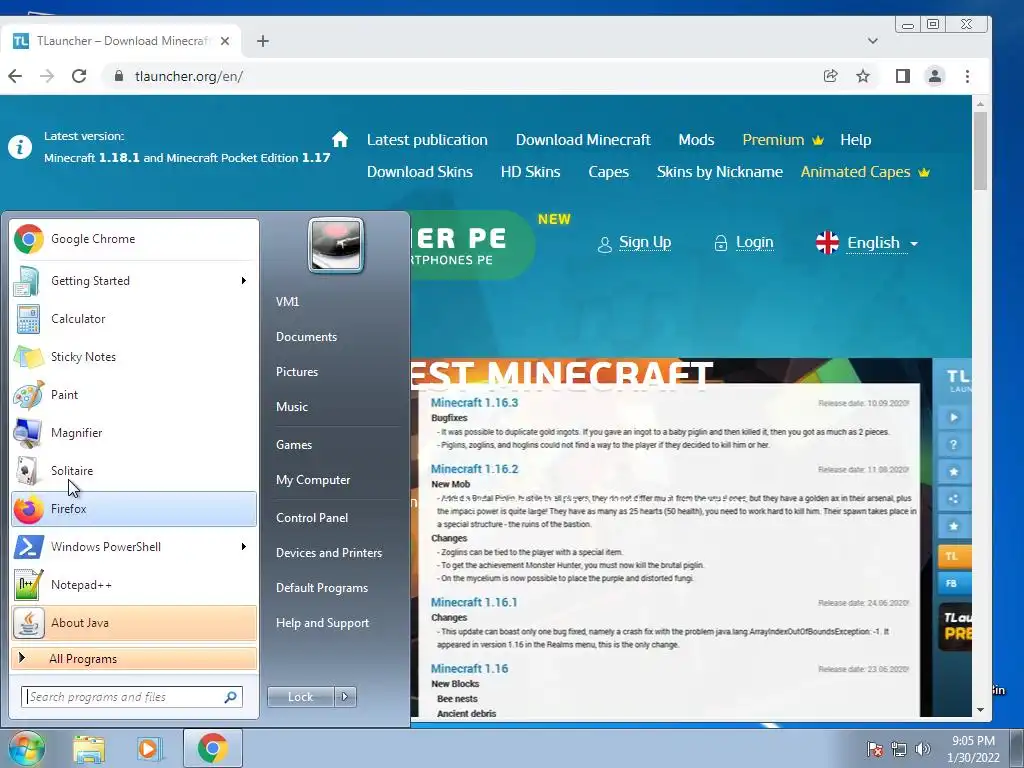Open Sticky Notes program

point(134,357)
